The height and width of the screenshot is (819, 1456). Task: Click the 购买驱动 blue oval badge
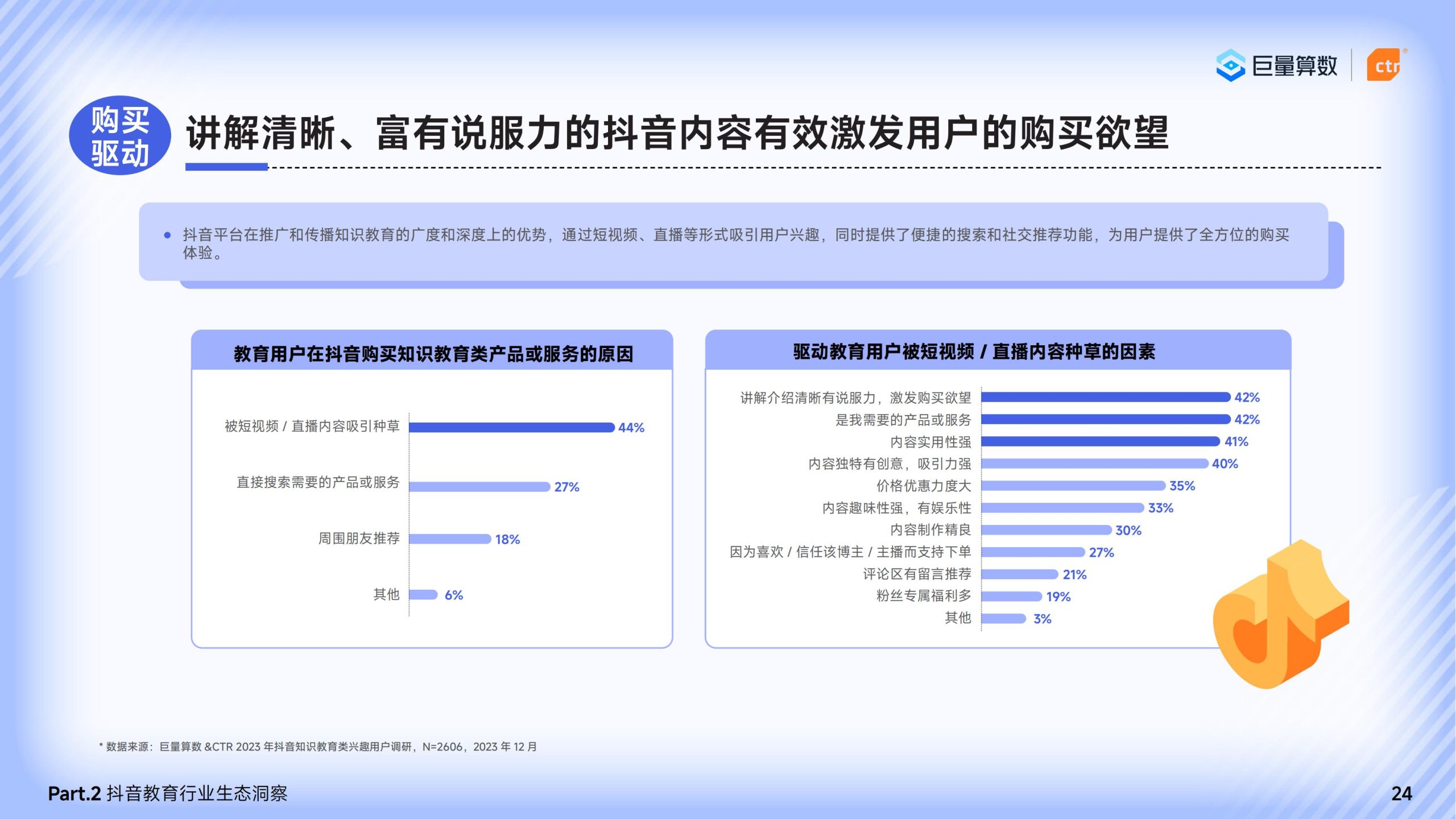pos(120,135)
